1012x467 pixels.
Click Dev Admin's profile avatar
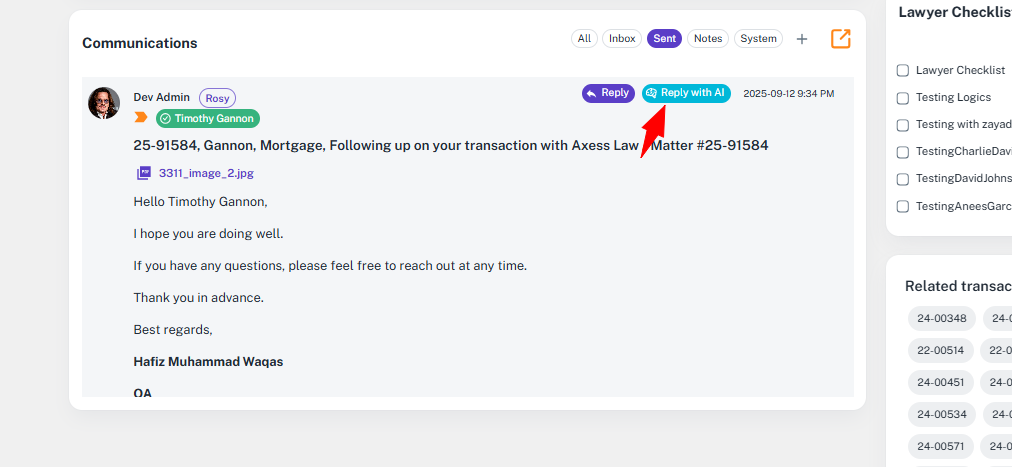pyautogui.click(x=104, y=103)
